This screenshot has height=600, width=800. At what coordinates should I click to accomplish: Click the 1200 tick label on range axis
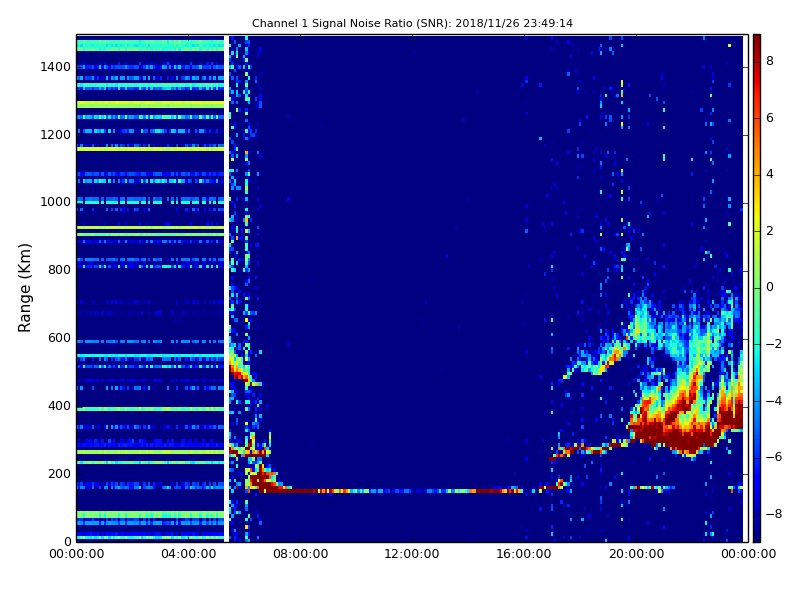pyautogui.click(x=55, y=135)
